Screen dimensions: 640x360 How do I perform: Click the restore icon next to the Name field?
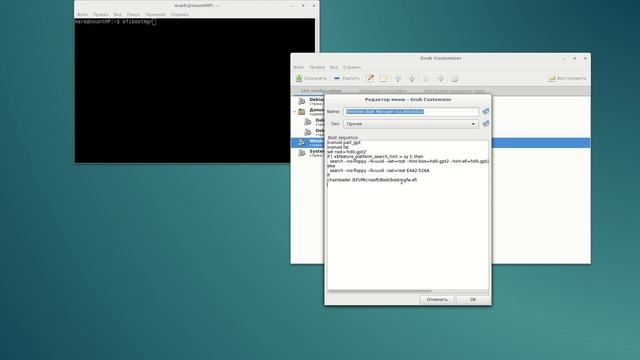[x=486, y=111]
